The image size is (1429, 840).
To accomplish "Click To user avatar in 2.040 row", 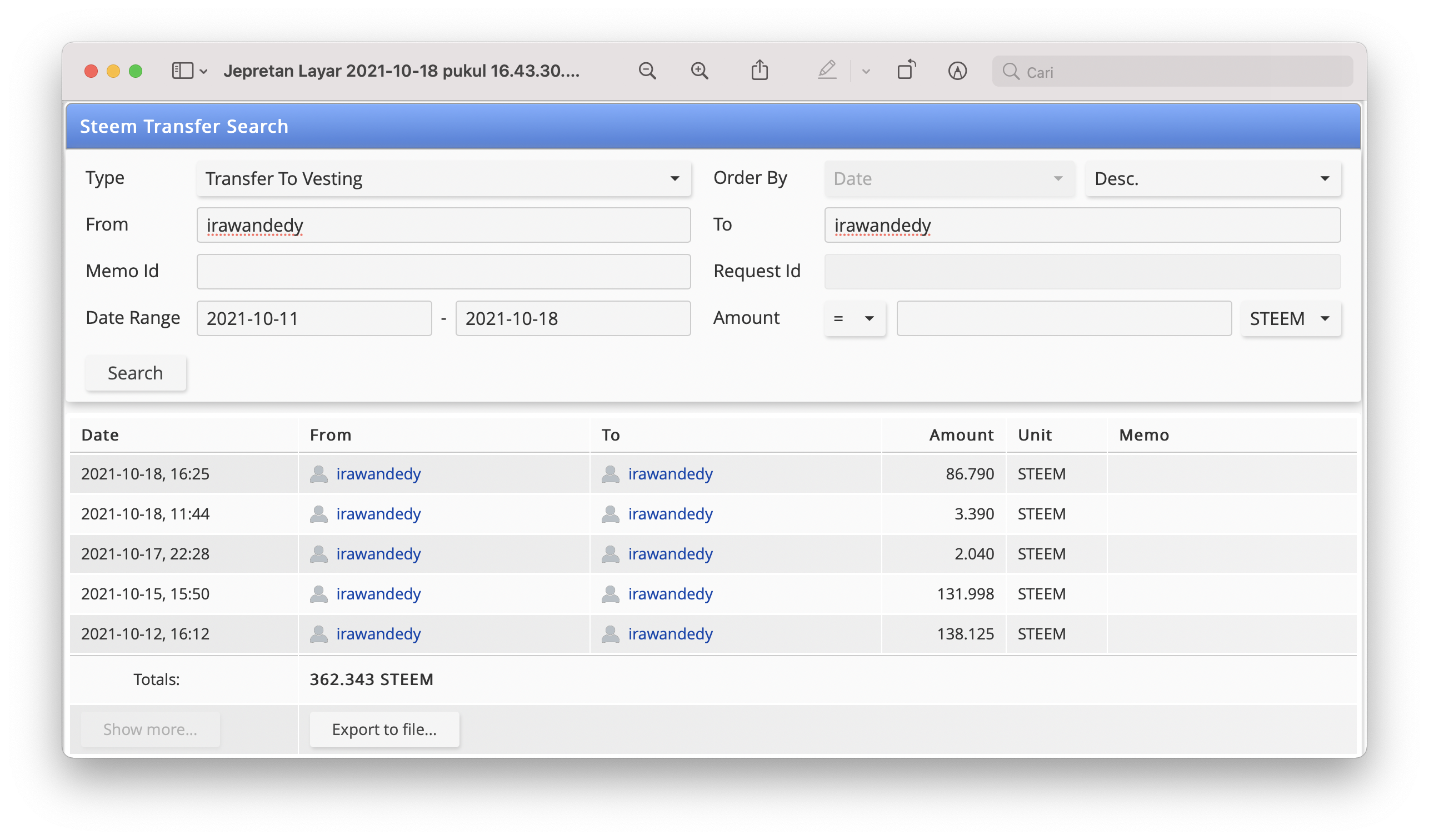I will click(x=611, y=553).
